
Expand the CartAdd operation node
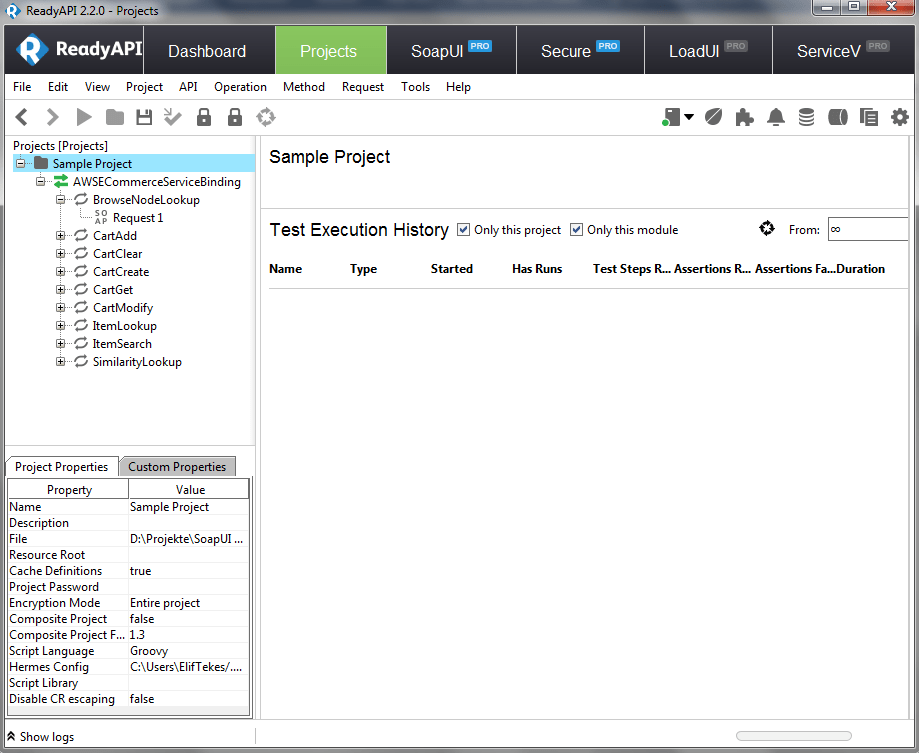[61, 236]
